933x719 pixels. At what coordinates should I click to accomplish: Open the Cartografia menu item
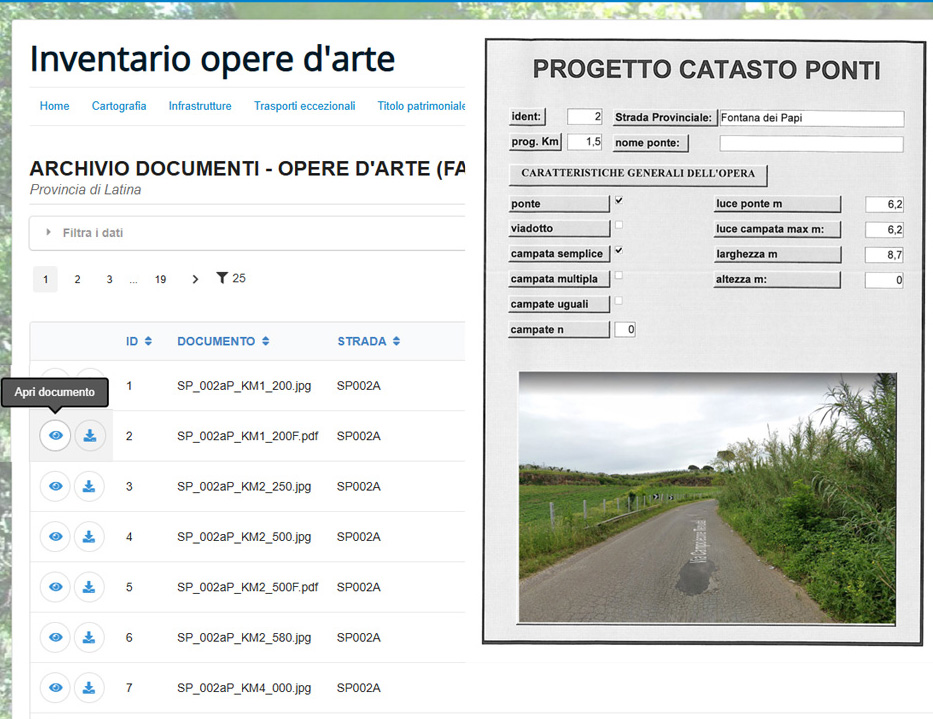[119, 106]
